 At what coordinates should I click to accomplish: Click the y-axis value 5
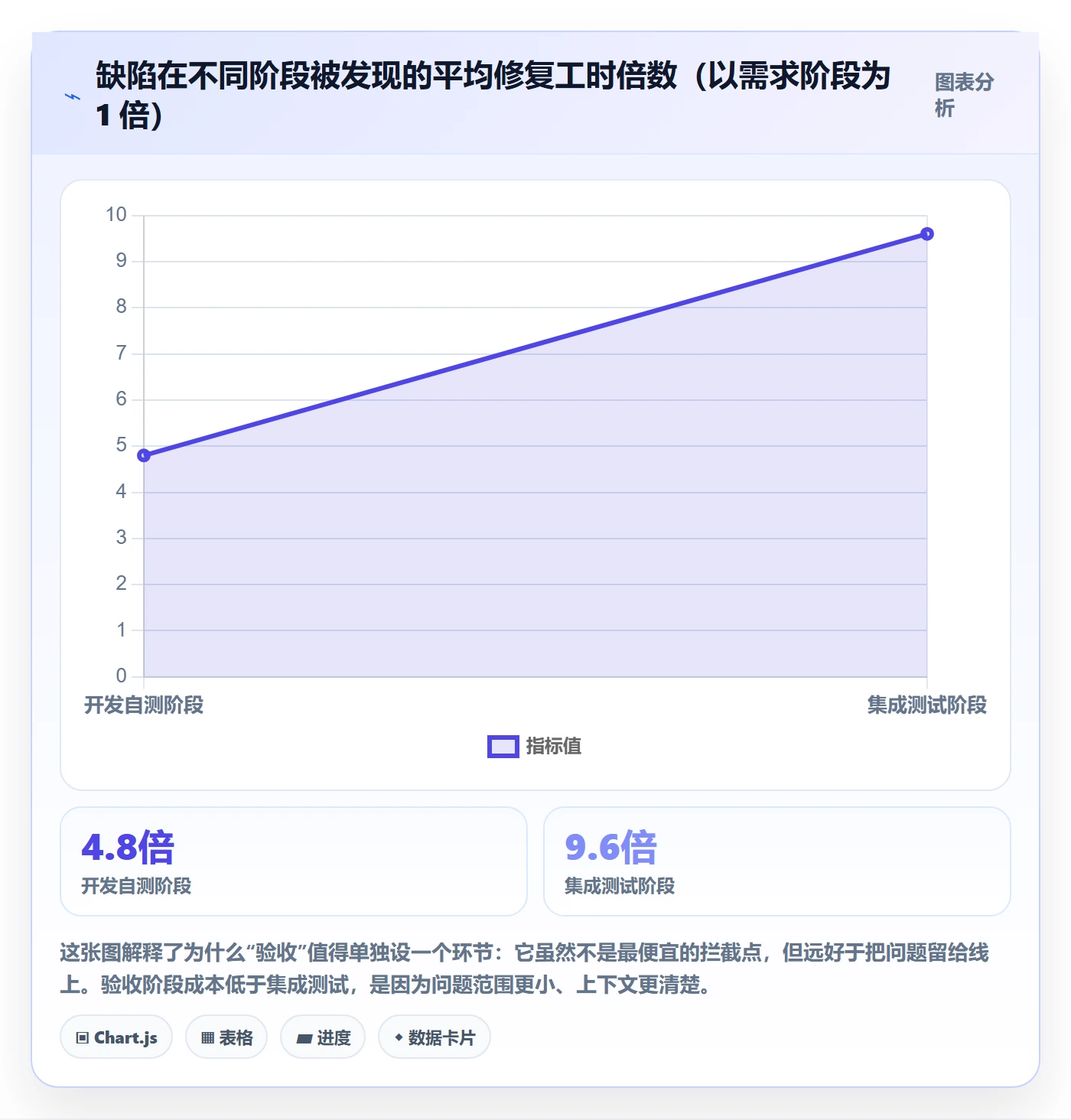(122, 445)
